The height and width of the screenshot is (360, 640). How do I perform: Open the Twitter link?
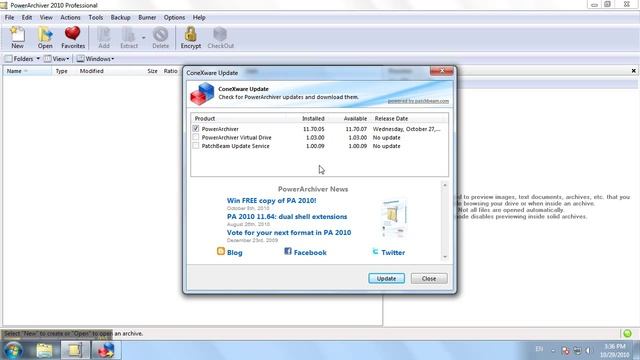click(x=393, y=253)
